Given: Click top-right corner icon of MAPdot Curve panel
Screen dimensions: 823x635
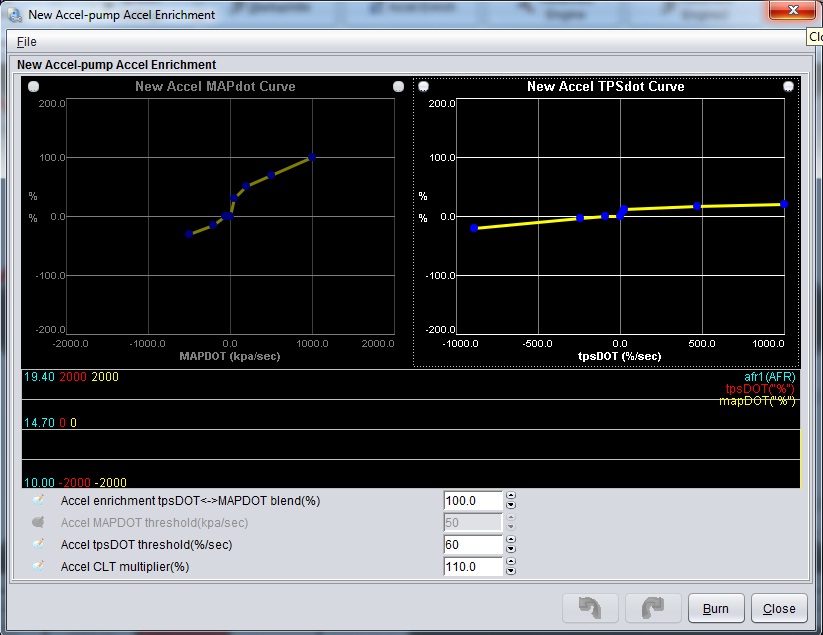Looking at the screenshot, I should [398, 86].
